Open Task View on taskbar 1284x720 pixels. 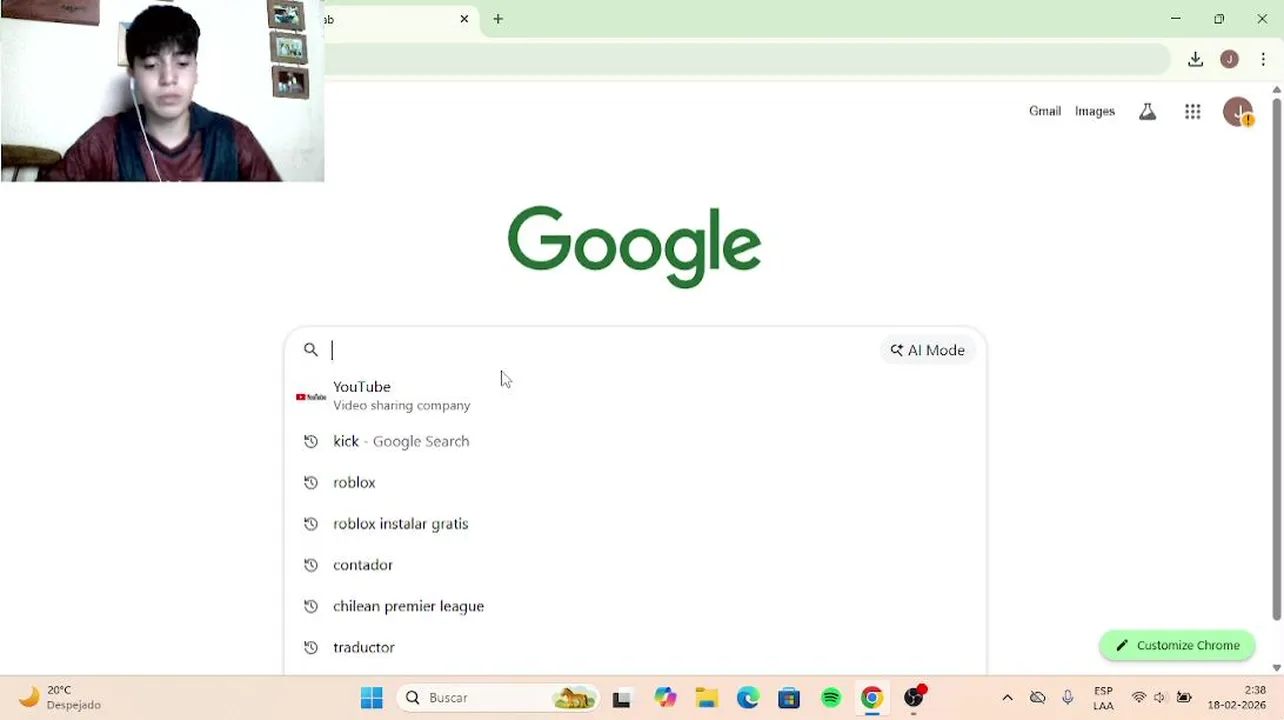pos(621,698)
